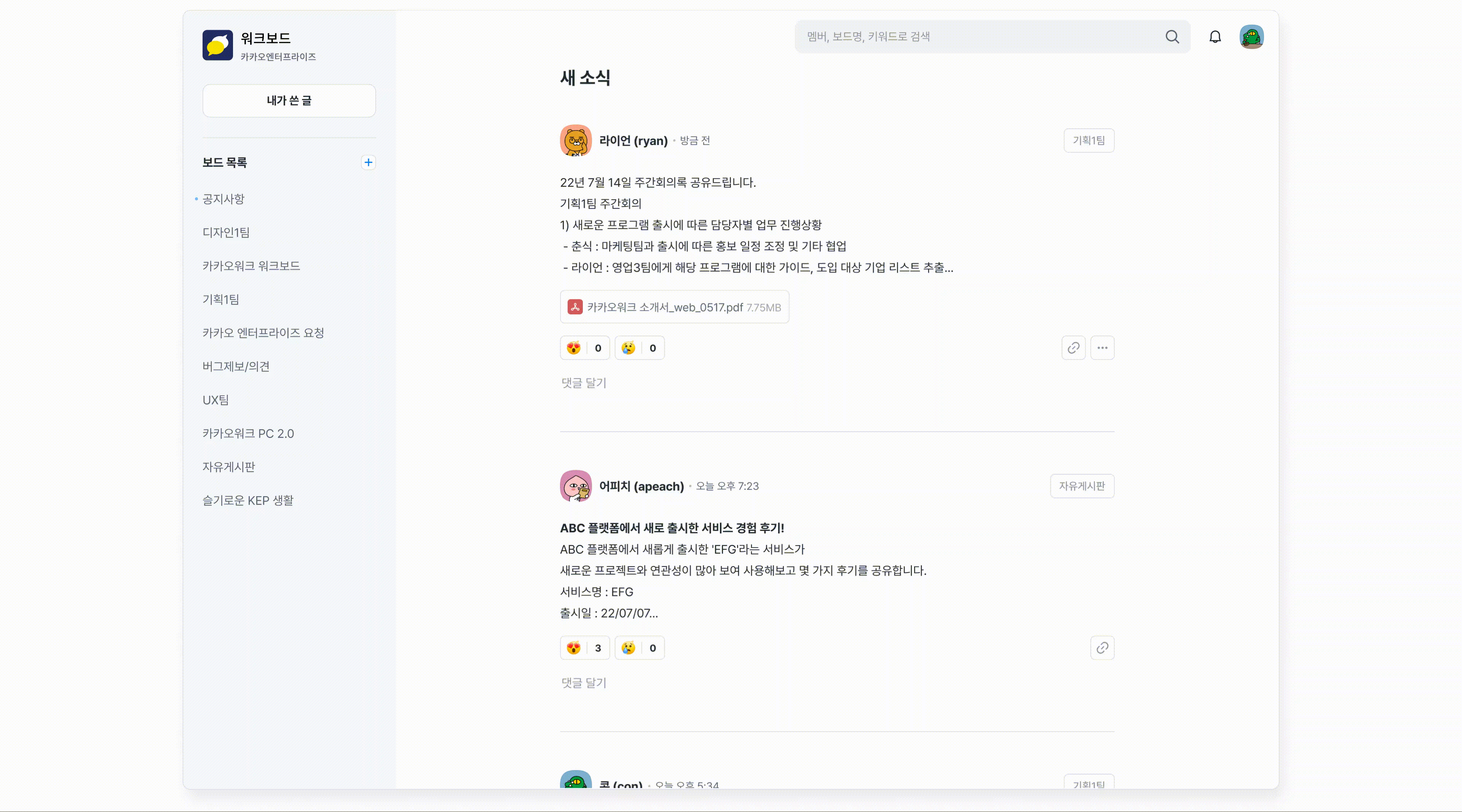Toggle heart-eyes reaction on Apeach's post

pos(584,648)
